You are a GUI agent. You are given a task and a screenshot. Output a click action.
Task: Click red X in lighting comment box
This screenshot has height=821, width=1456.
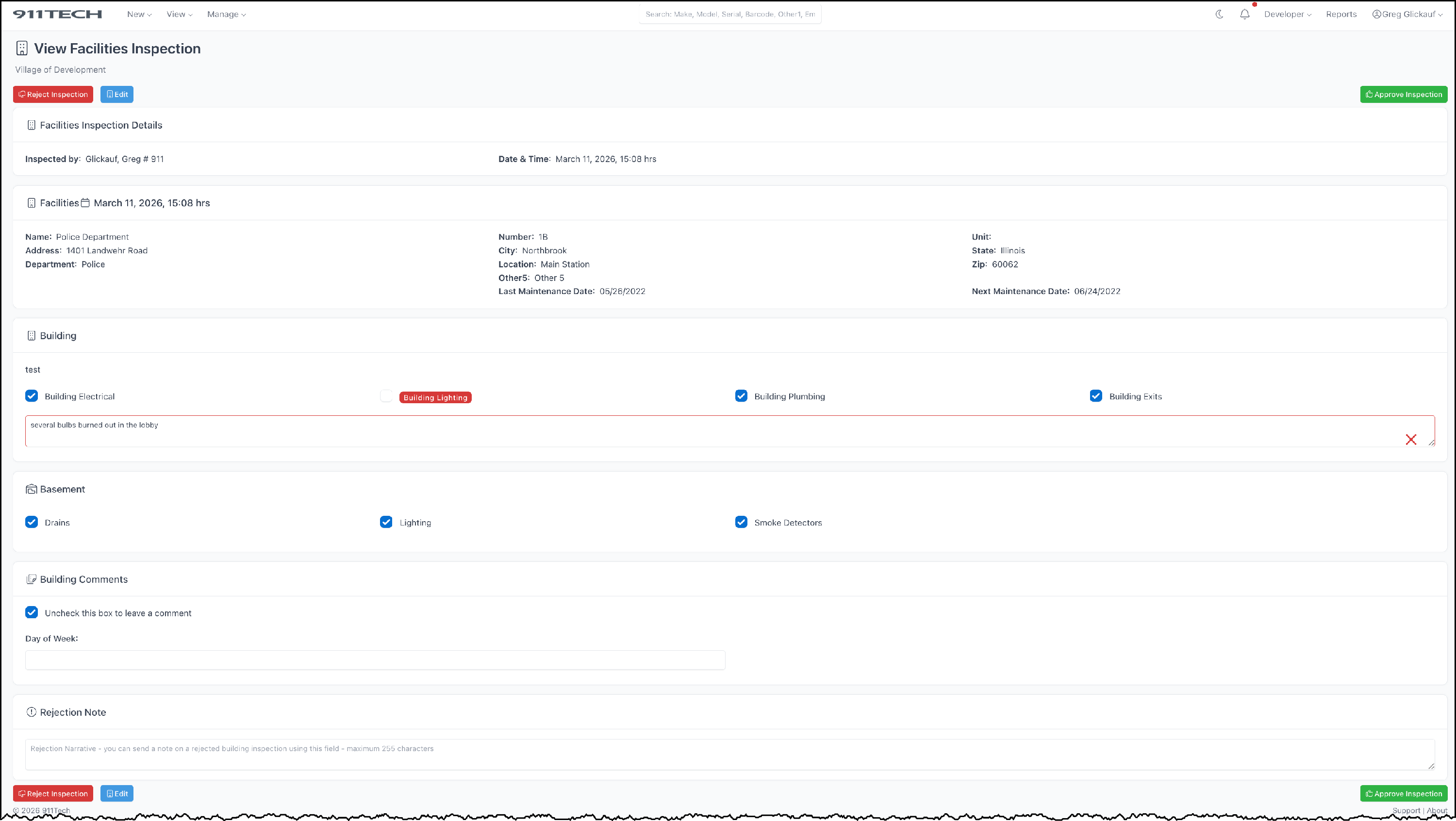pyautogui.click(x=1411, y=440)
